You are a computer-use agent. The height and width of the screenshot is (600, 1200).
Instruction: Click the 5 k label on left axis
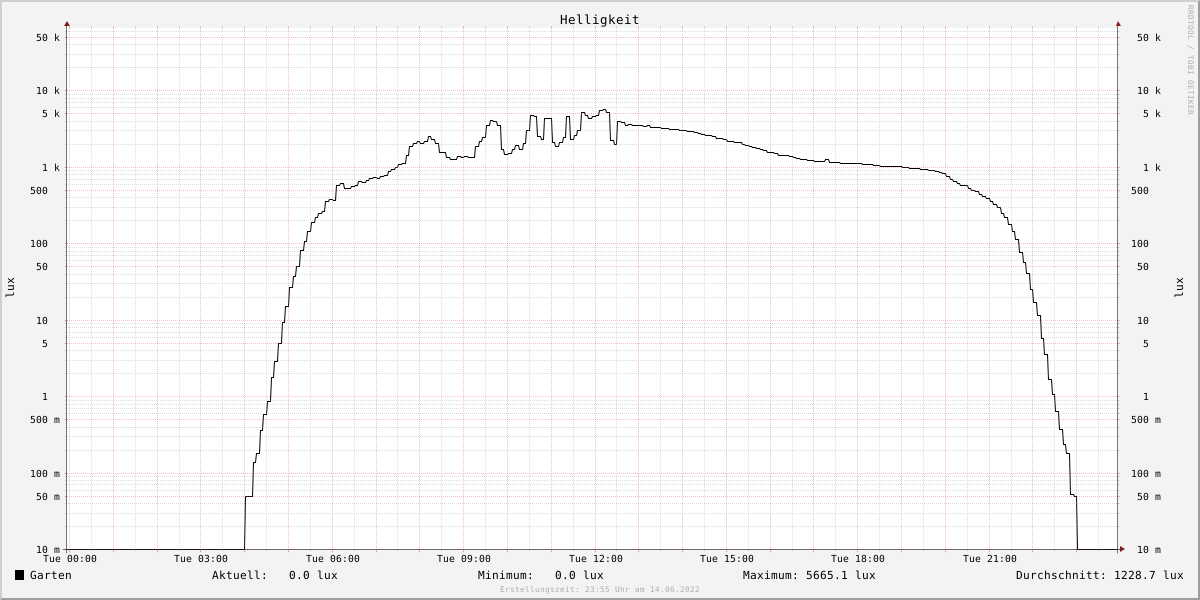coord(51,114)
